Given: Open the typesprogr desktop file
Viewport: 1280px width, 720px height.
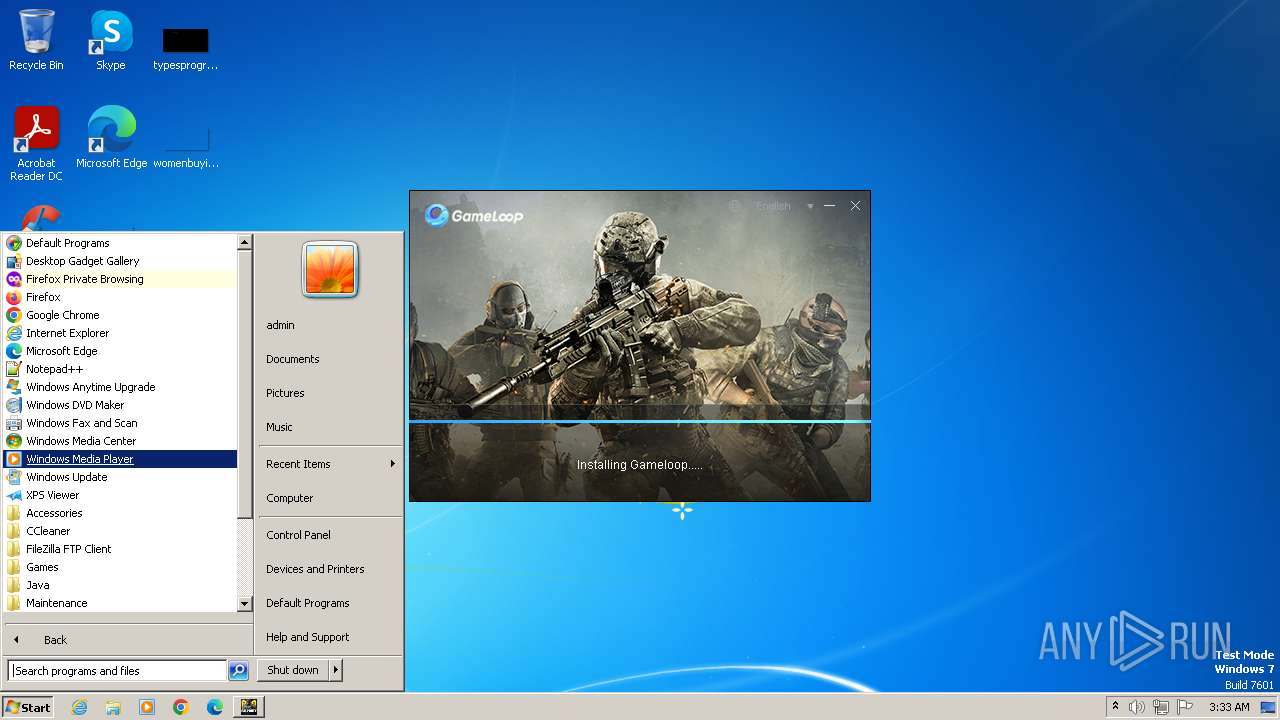Looking at the screenshot, I should point(185,48).
